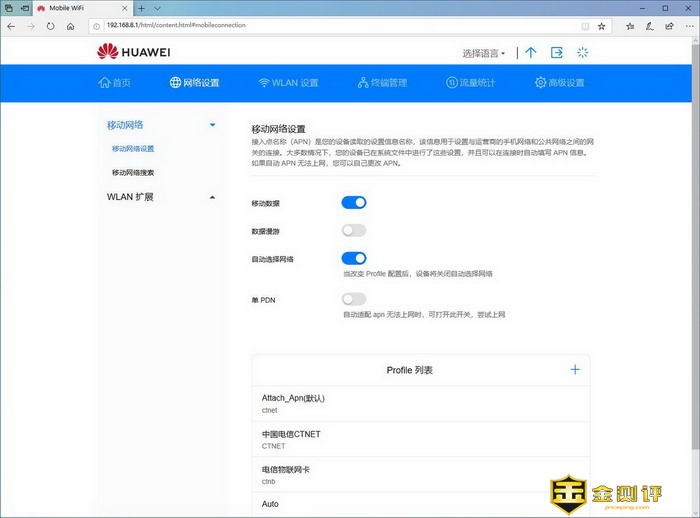Bookmark the page using the star icon

[x=601, y=25]
